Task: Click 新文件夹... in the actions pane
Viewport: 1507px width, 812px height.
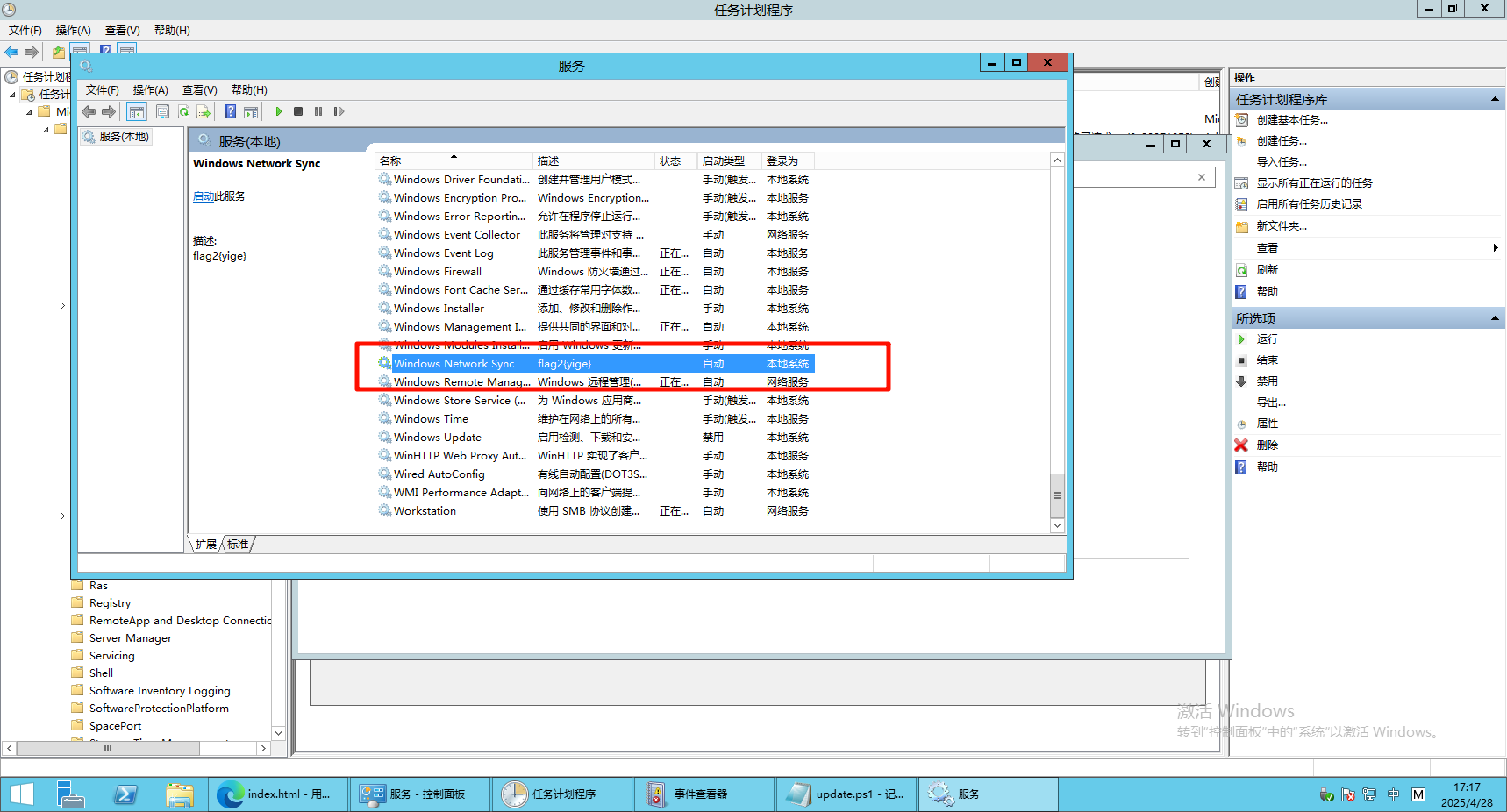Action: (x=1282, y=226)
